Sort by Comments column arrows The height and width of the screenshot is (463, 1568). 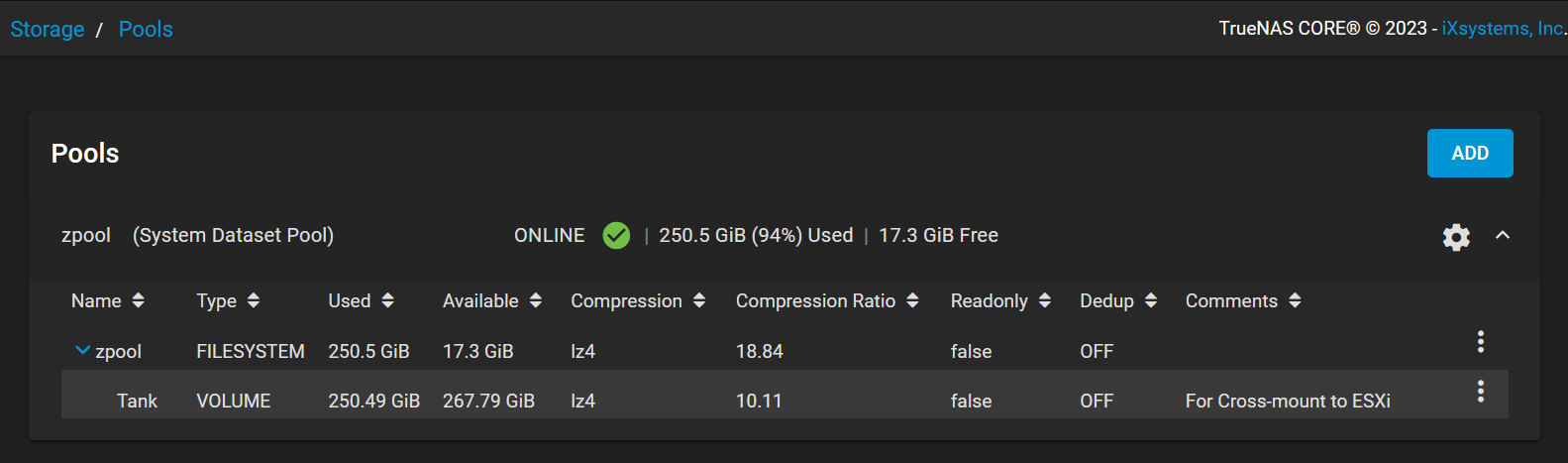[x=1295, y=300]
